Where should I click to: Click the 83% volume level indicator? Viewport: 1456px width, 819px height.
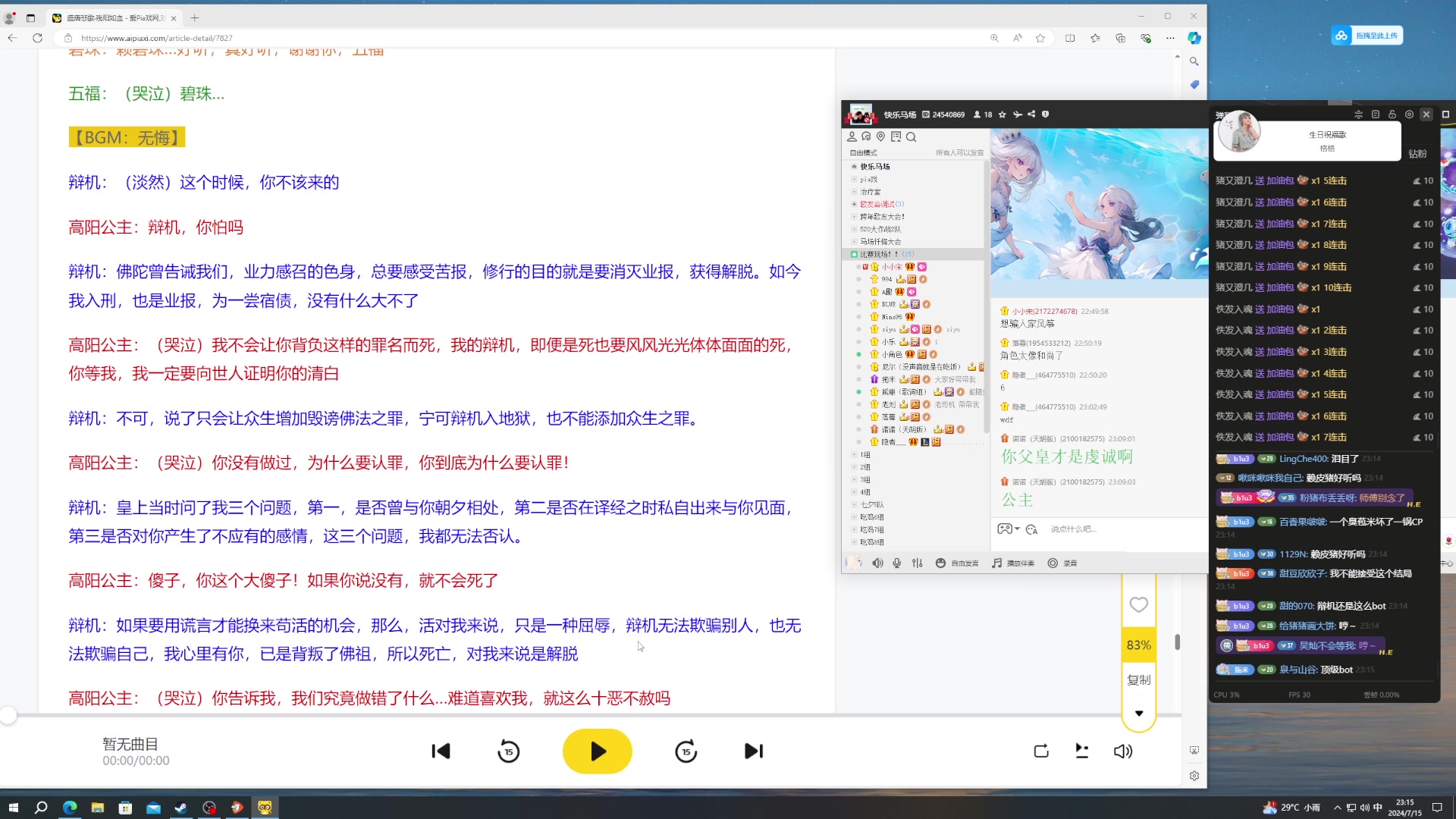click(x=1137, y=644)
